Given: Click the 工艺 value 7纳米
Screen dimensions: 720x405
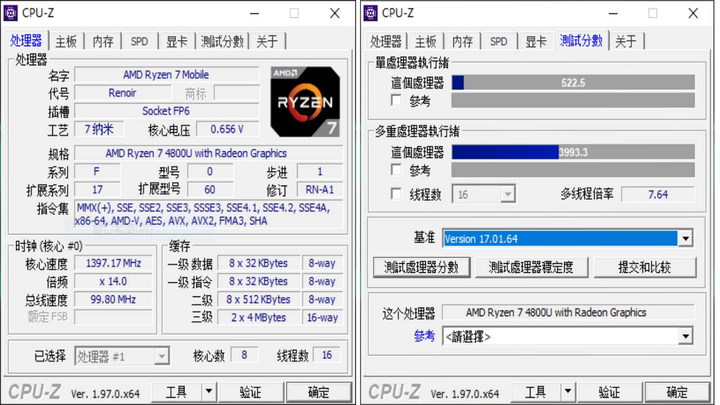Looking at the screenshot, I should point(99,129).
